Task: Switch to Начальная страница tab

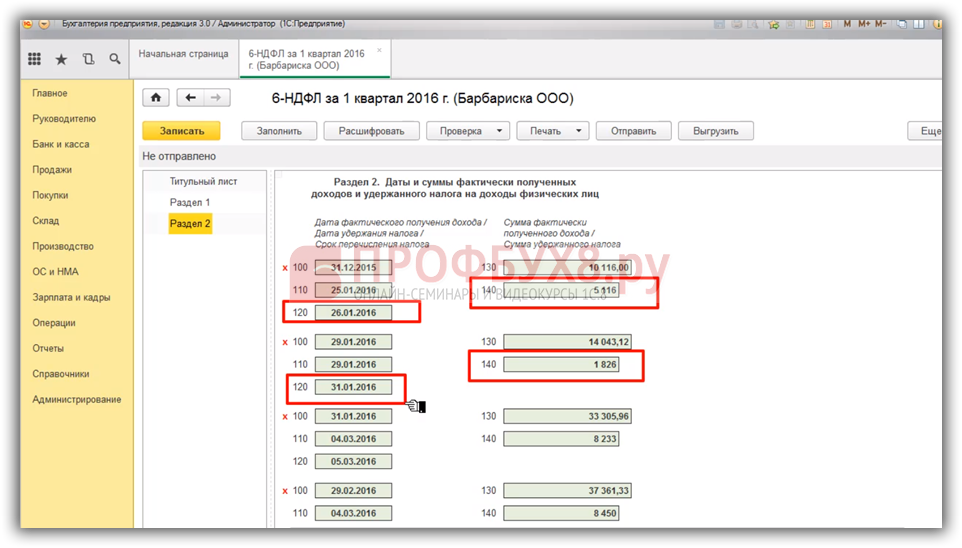Action: click(x=183, y=54)
